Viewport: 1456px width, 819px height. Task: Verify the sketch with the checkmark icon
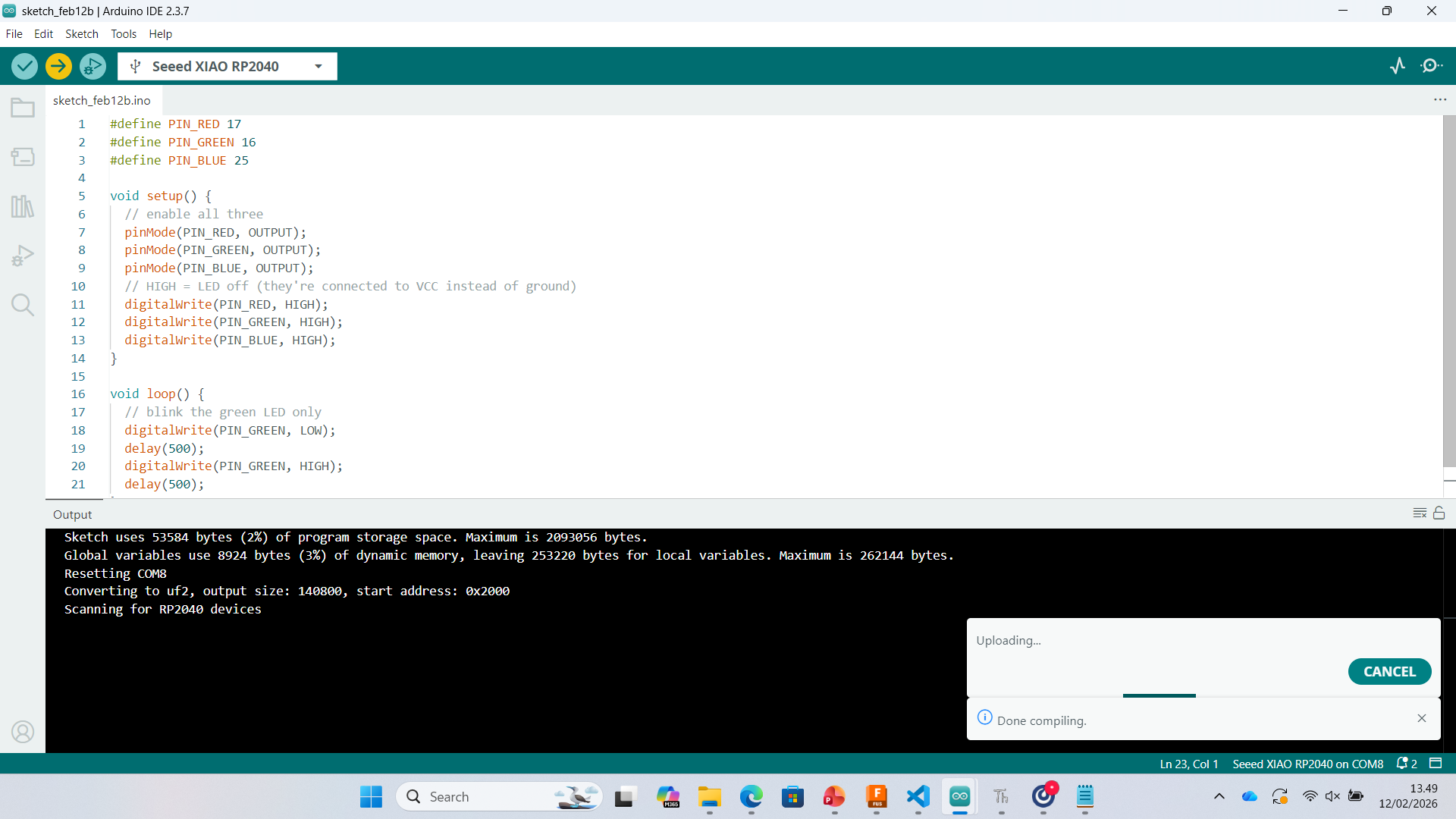[24, 66]
